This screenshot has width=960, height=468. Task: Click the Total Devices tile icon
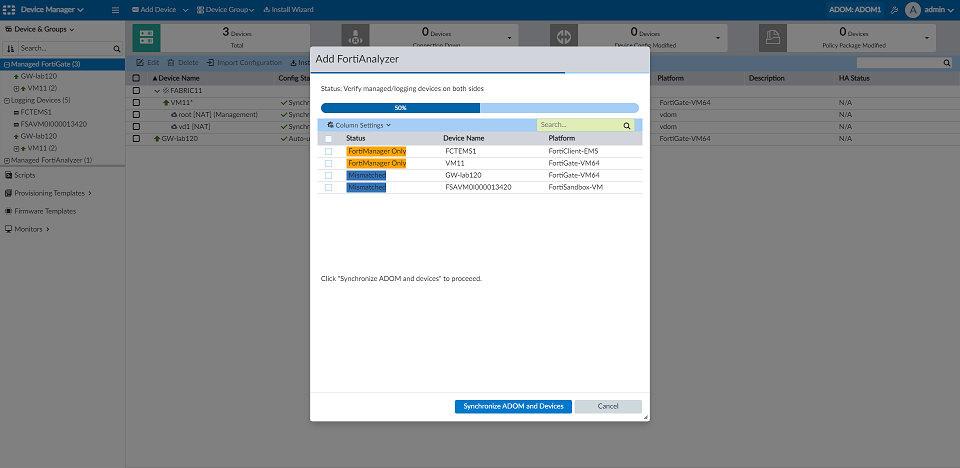146,37
